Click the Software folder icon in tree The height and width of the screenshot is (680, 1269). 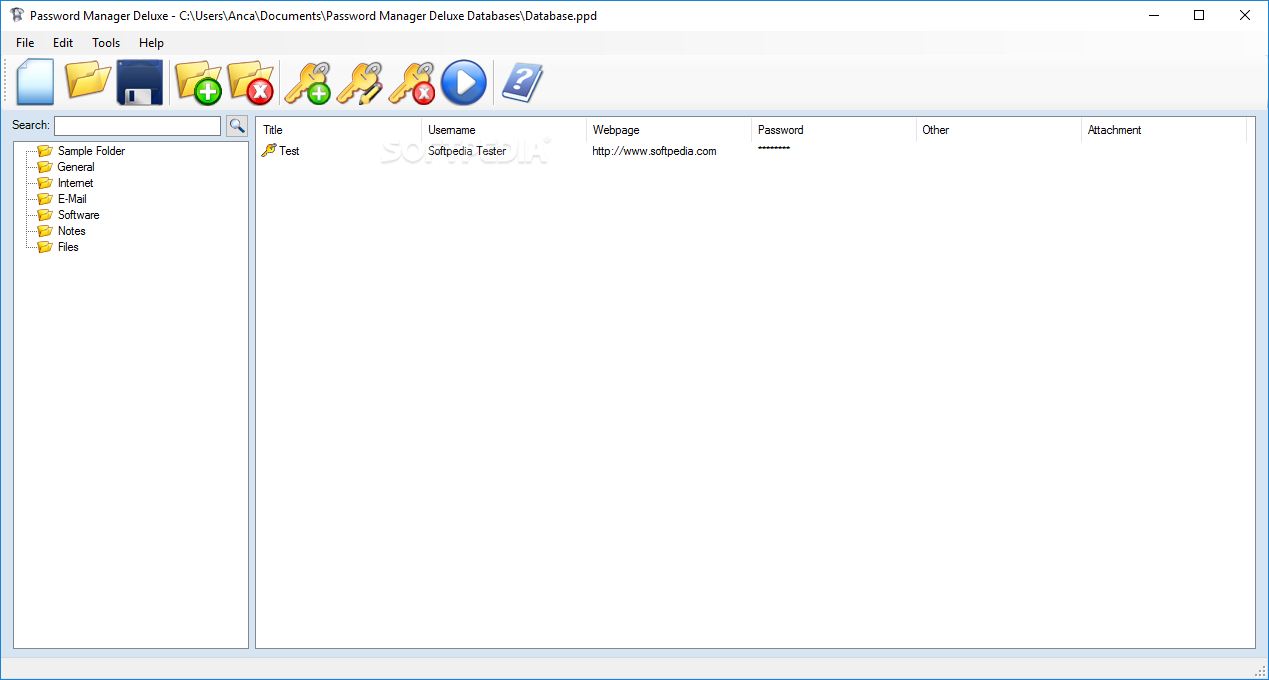pyautogui.click(x=45, y=215)
